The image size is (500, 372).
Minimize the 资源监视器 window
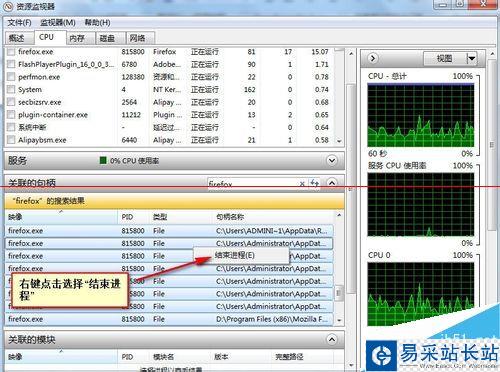coord(443,4)
